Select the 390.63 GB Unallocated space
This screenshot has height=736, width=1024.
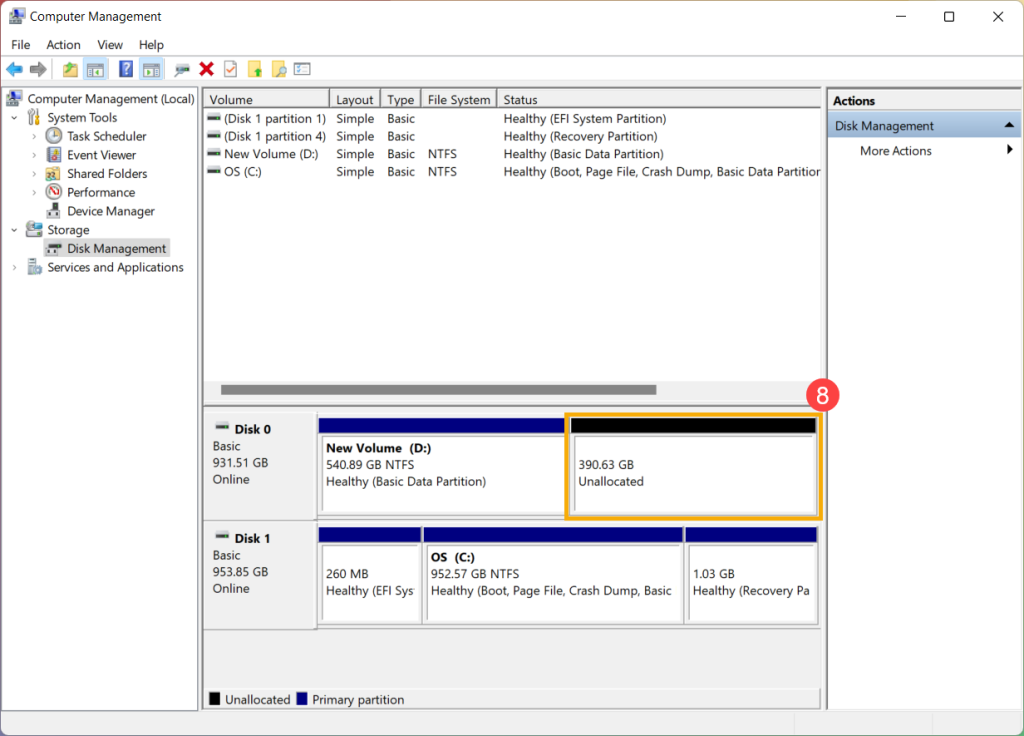pyautogui.click(x=693, y=473)
